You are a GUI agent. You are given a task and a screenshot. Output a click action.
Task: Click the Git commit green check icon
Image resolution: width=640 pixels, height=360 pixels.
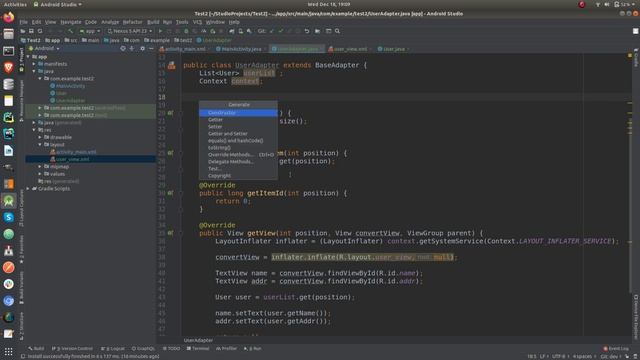tap(280, 31)
